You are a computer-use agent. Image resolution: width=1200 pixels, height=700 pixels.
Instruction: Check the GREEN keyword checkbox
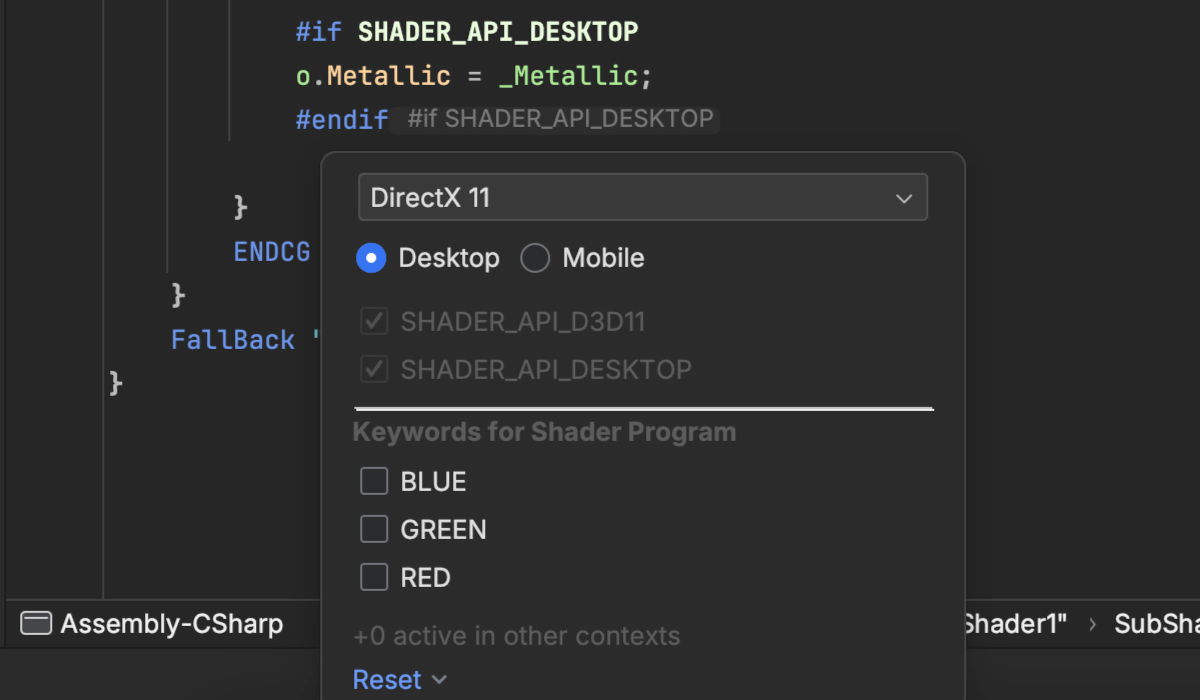[374, 529]
